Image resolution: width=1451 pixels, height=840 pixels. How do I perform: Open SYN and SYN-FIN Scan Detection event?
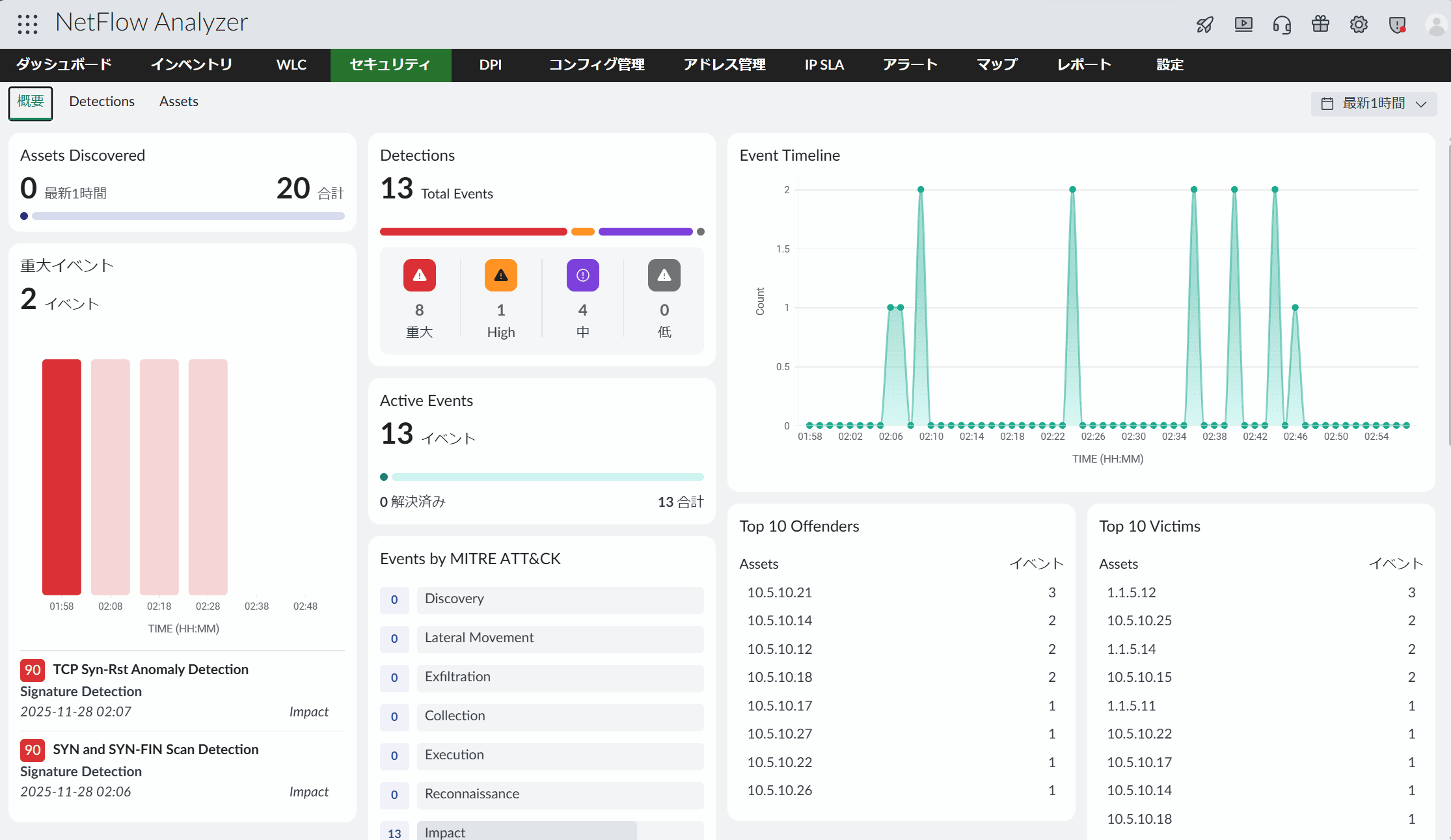[156, 750]
